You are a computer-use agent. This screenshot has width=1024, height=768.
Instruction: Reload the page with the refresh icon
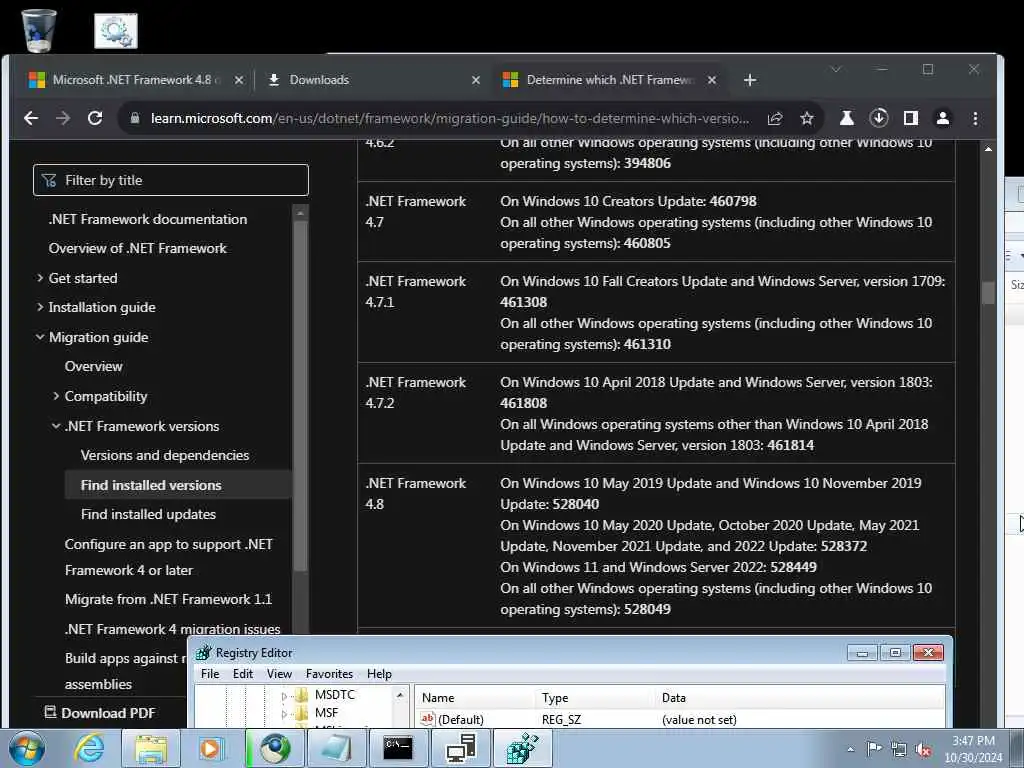click(x=95, y=118)
